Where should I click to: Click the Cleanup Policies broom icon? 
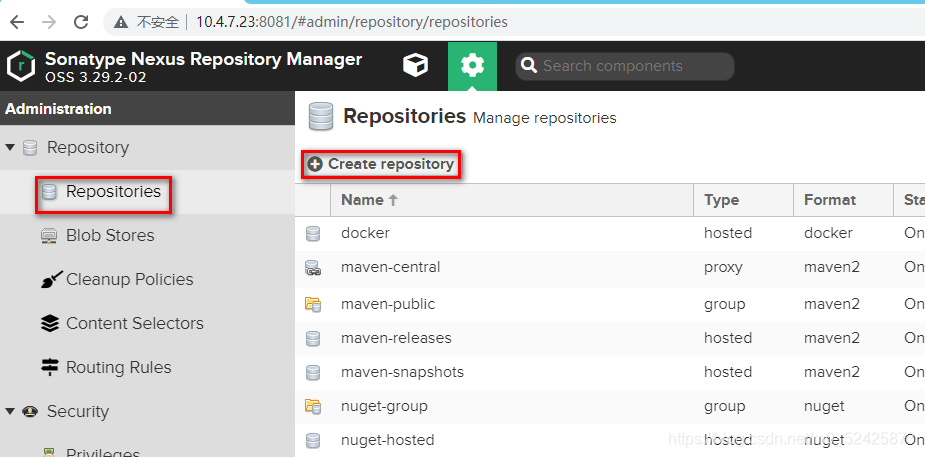coord(49,280)
